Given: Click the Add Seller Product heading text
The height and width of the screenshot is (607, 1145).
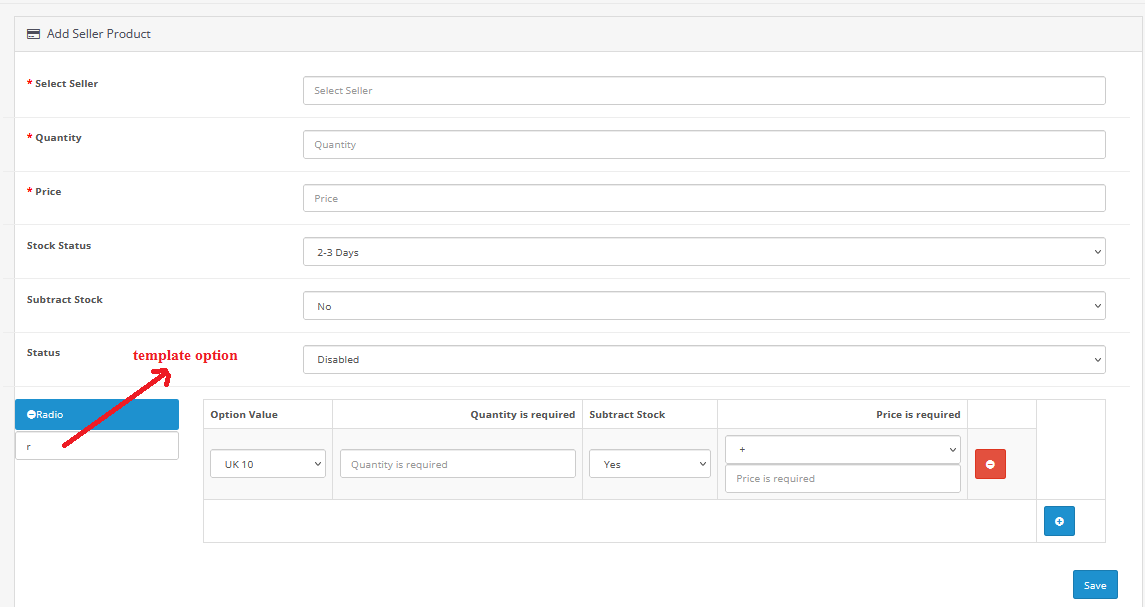Looking at the screenshot, I should tap(99, 34).
